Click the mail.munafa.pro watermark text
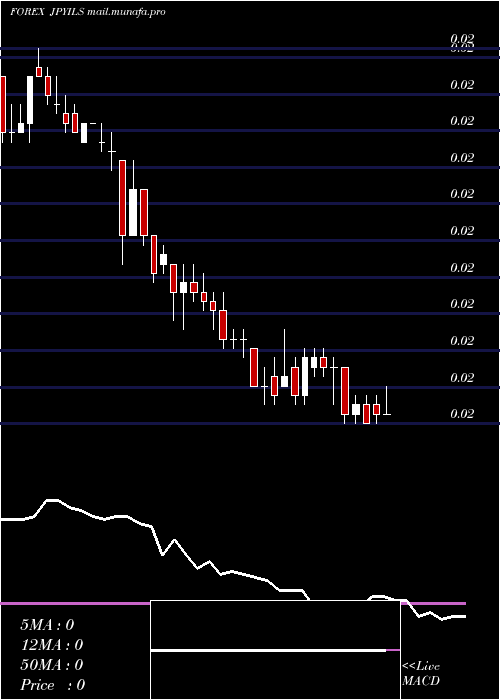 [x=126, y=12]
